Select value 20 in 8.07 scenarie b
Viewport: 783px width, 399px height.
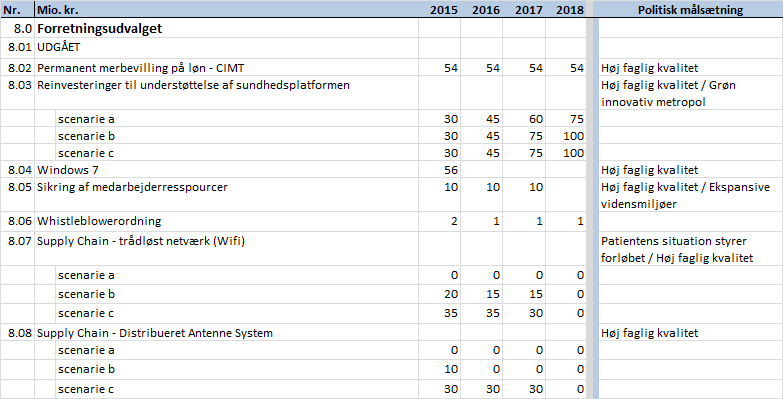pos(439,294)
